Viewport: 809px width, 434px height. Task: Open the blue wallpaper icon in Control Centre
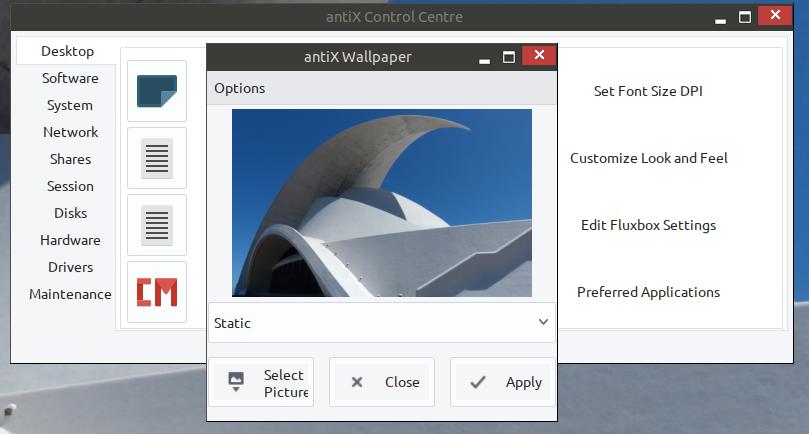click(x=157, y=91)
